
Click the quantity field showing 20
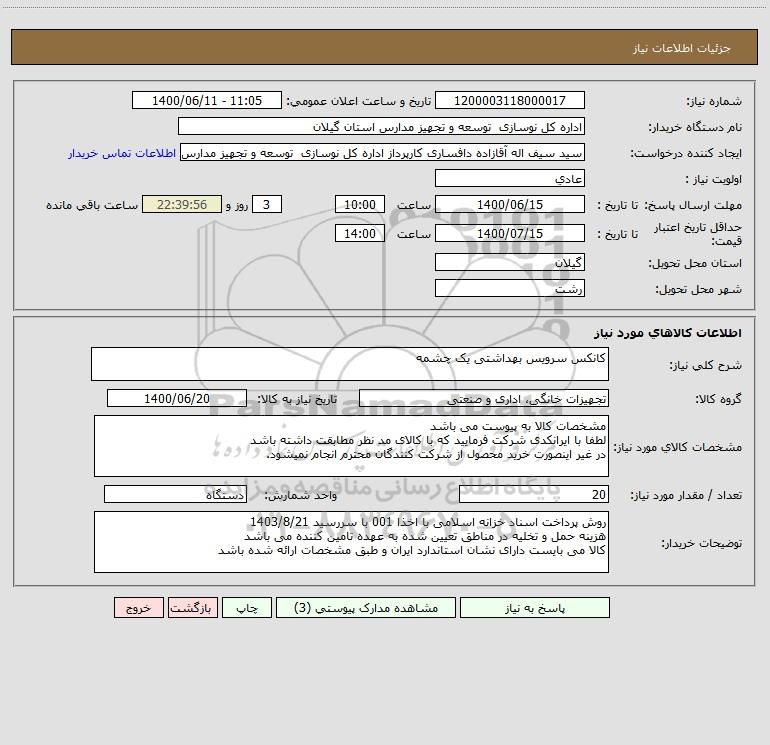tap(534, 494)
